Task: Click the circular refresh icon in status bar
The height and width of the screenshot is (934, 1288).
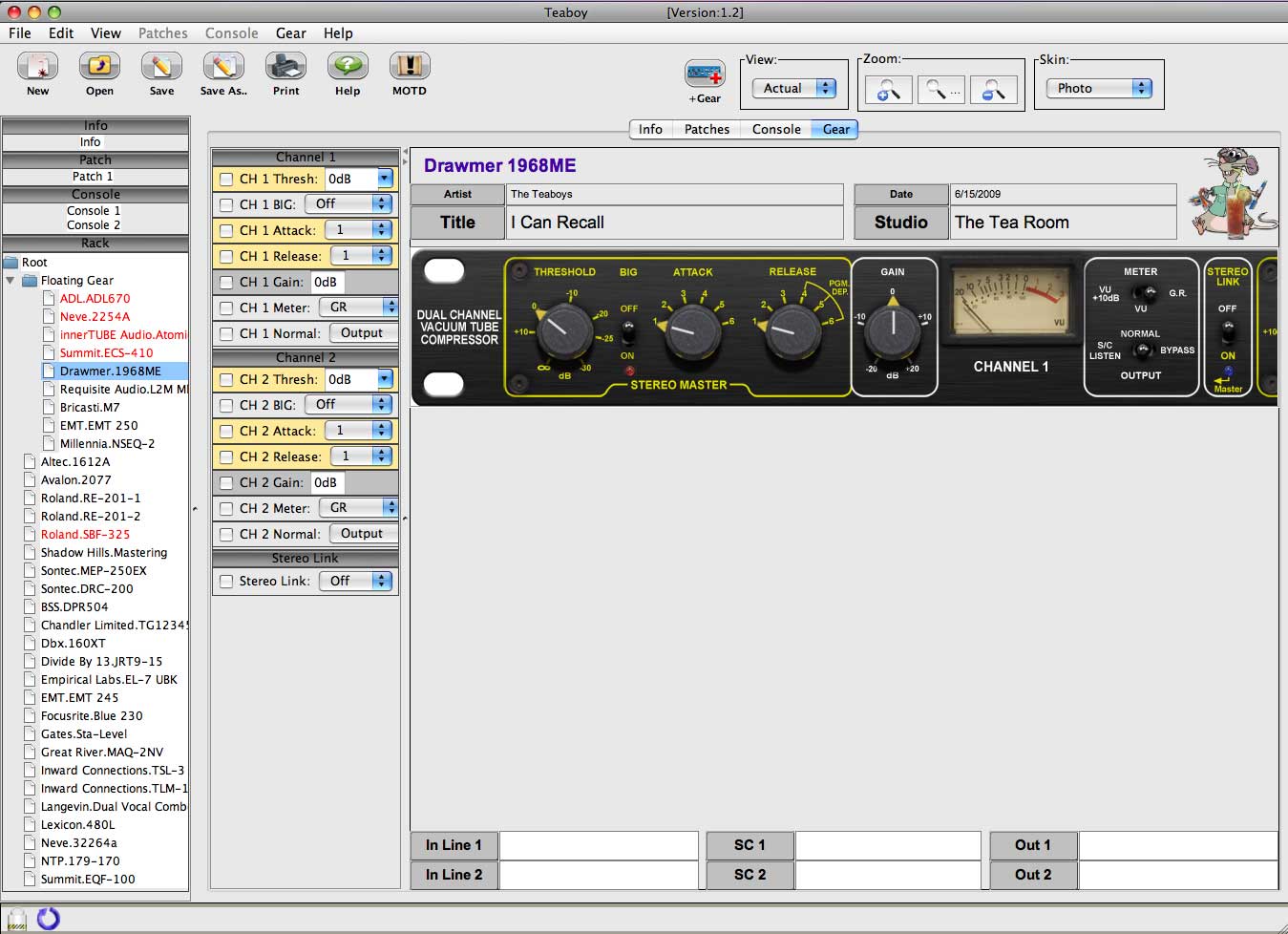Action: 48,919
